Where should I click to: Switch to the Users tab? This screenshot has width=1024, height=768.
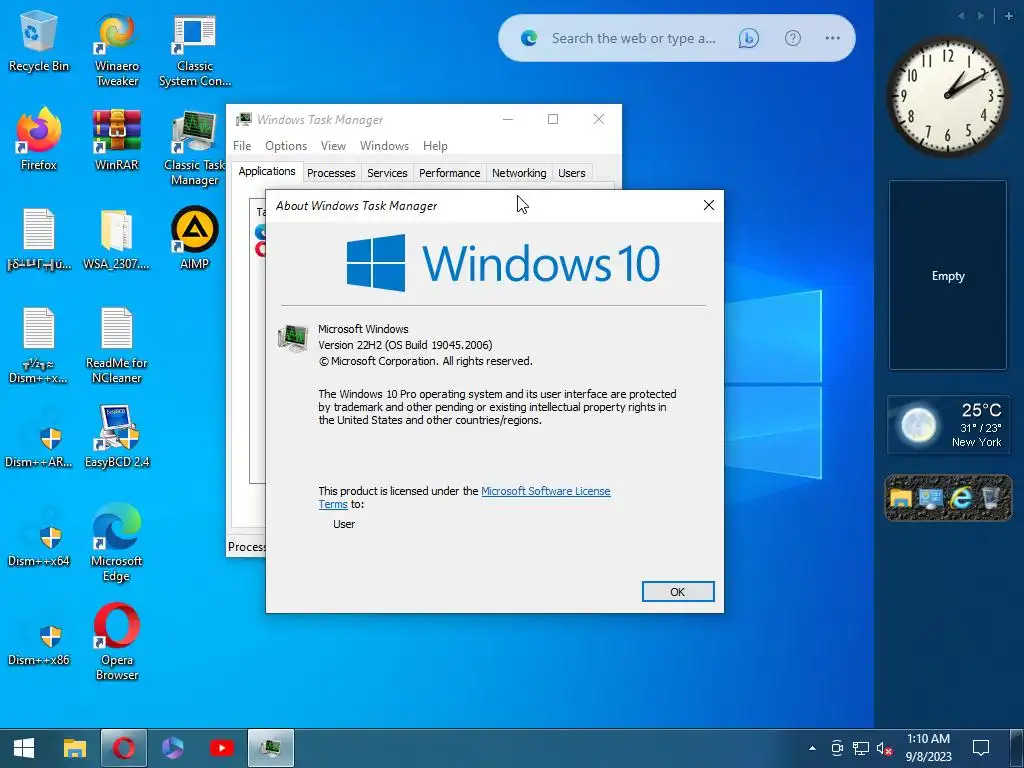pyautogui.click(x=571, y=173)
